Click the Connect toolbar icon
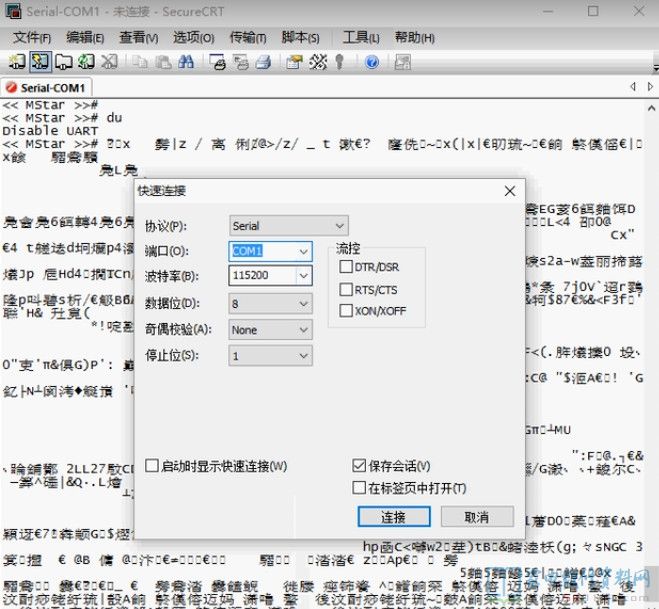 point(17,62)
